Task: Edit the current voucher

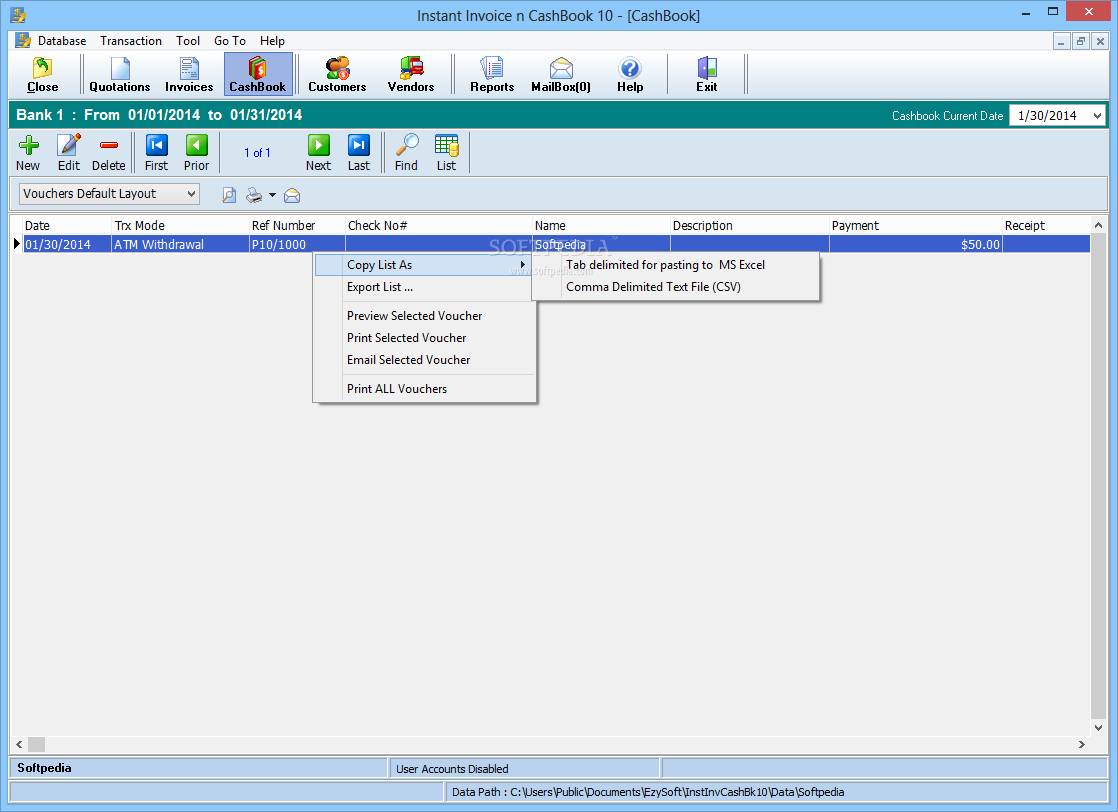Action: (68, 153)
